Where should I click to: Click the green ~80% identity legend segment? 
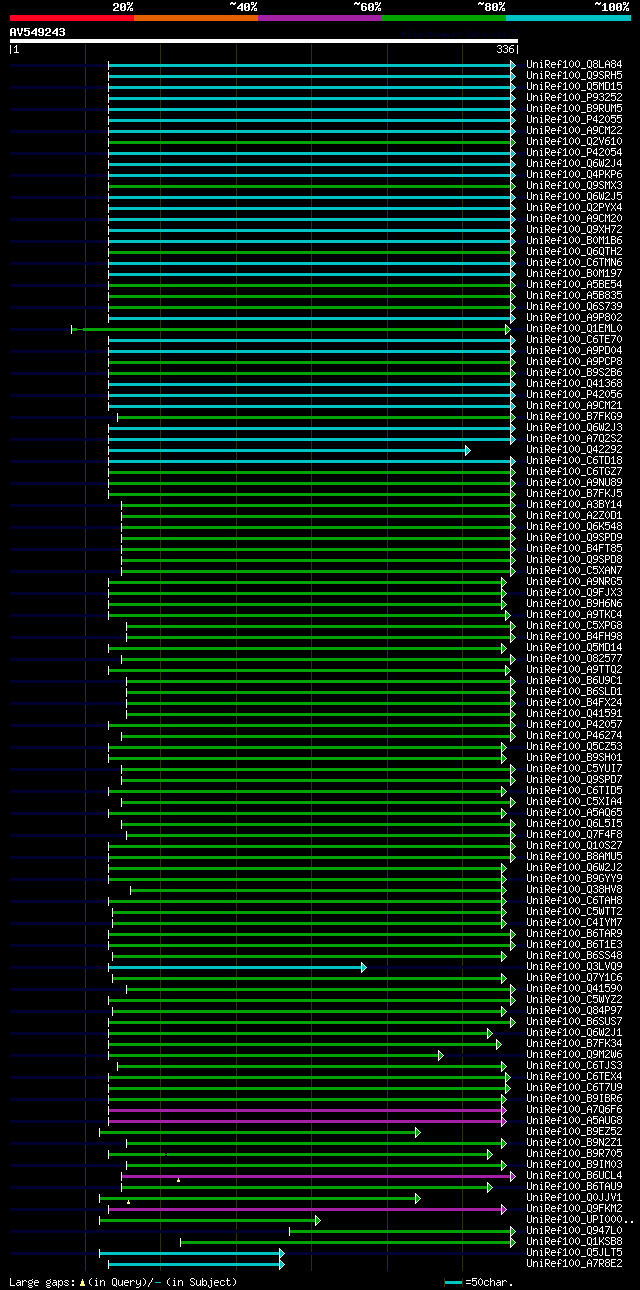point(443,18)
